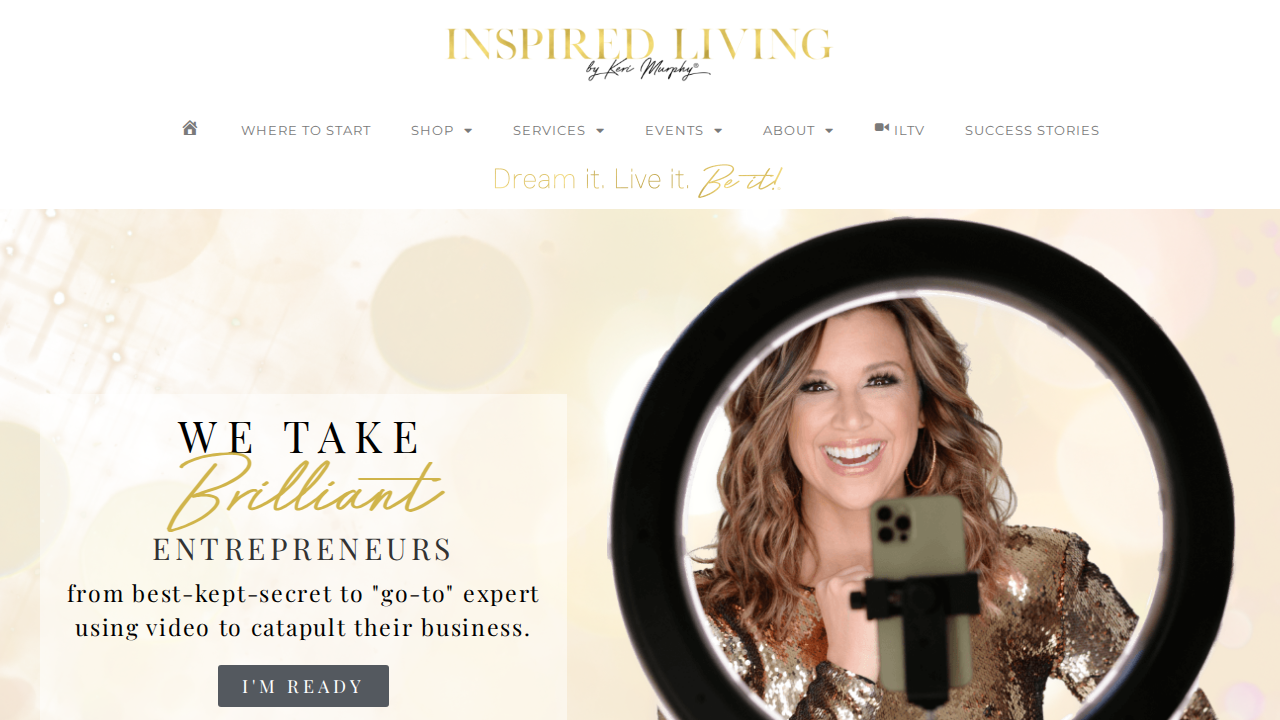Screen dimensions: 1280x720
Task: Click the gold Brilliant script heading
Action: (305, 492)
